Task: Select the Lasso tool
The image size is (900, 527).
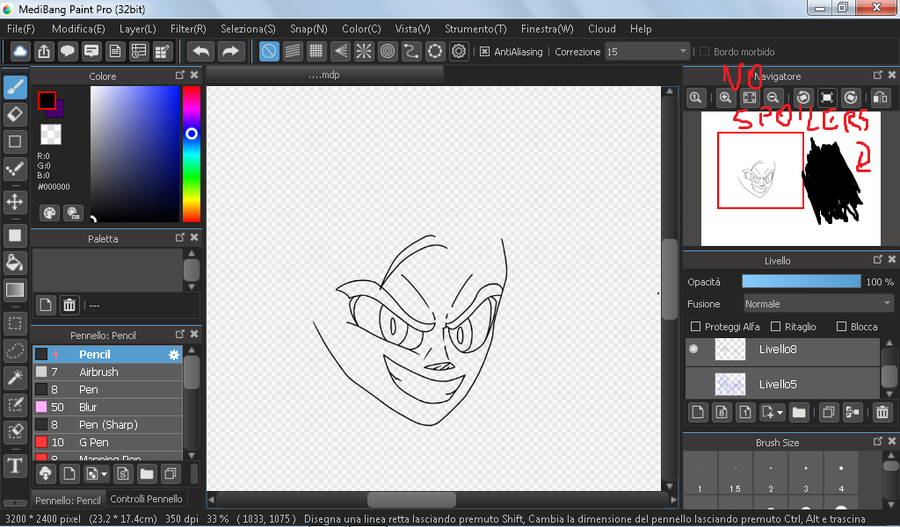Action: [15, 350]
